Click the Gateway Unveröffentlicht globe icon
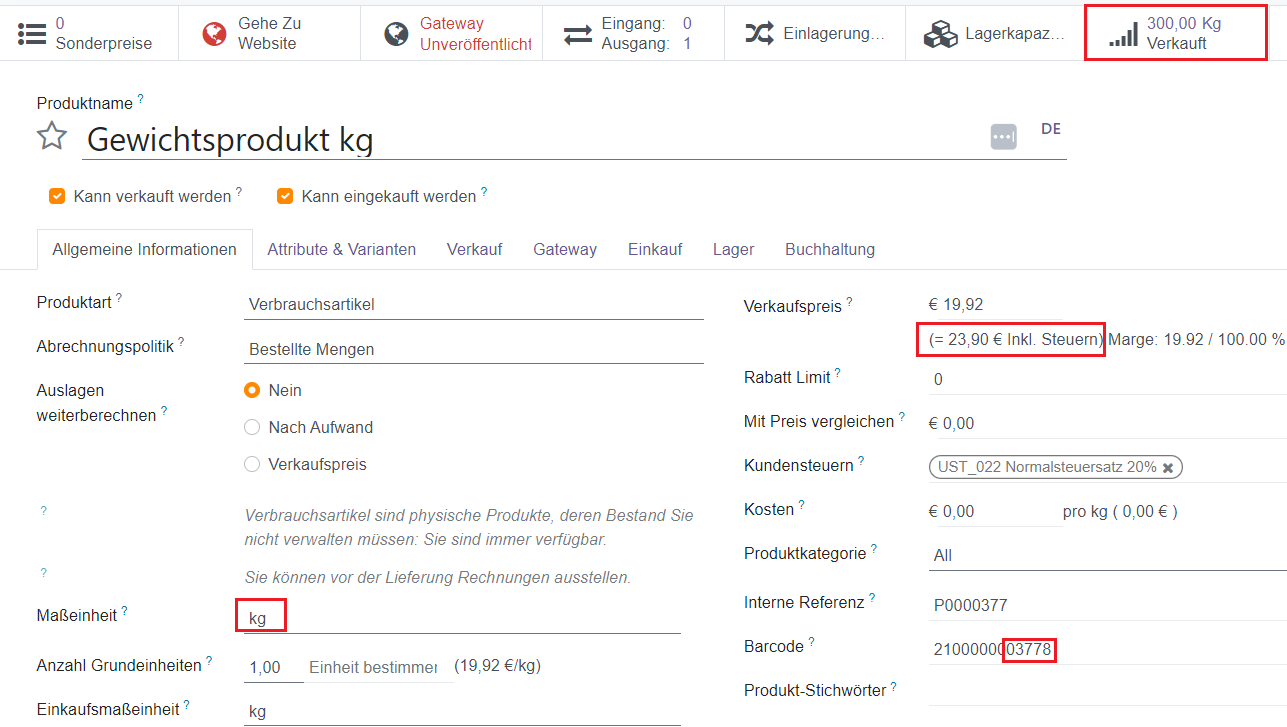 pyautogui.click(x=396, y=33)
